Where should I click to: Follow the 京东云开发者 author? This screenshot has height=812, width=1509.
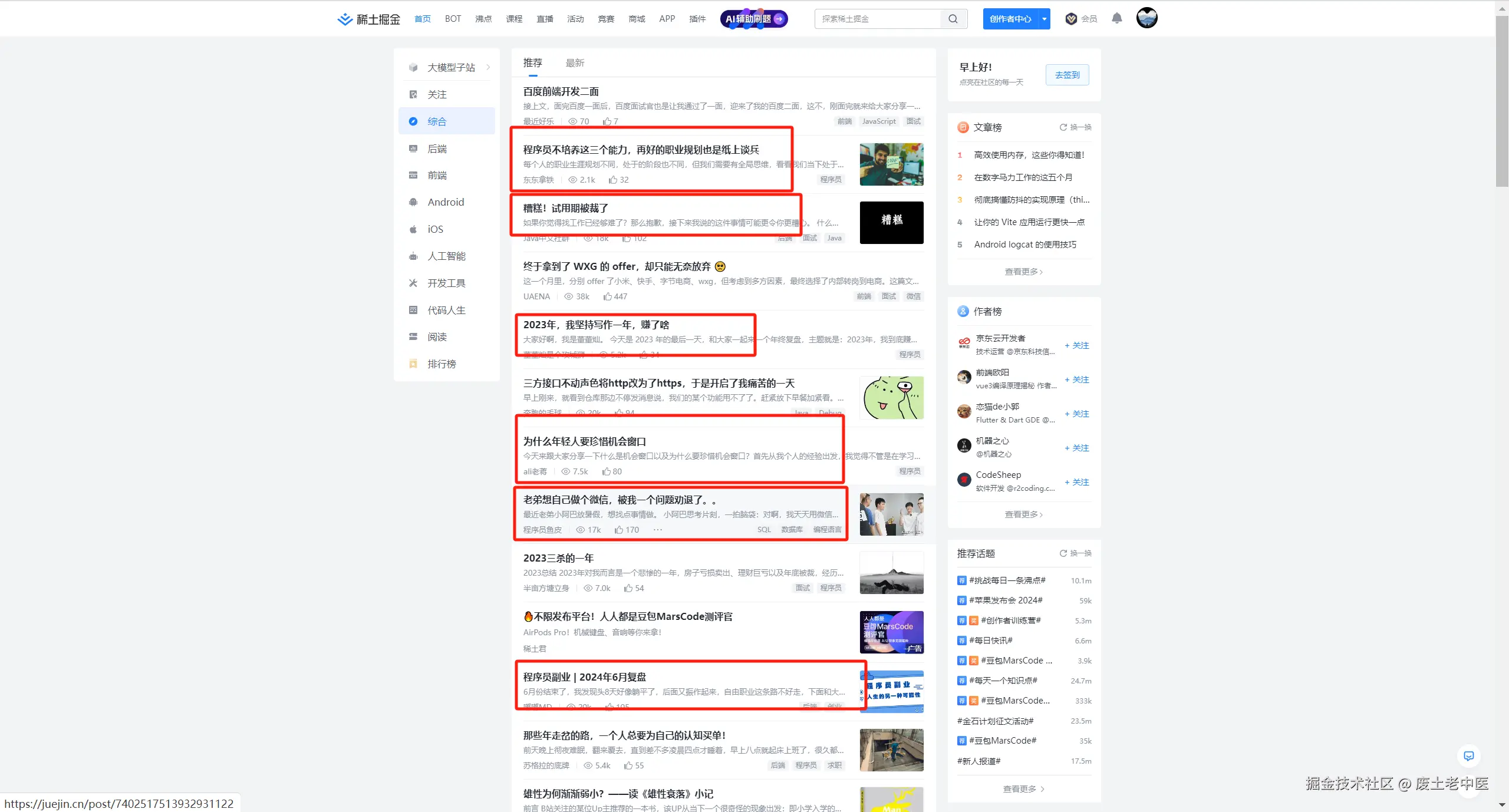click(x=1077, y=345)
